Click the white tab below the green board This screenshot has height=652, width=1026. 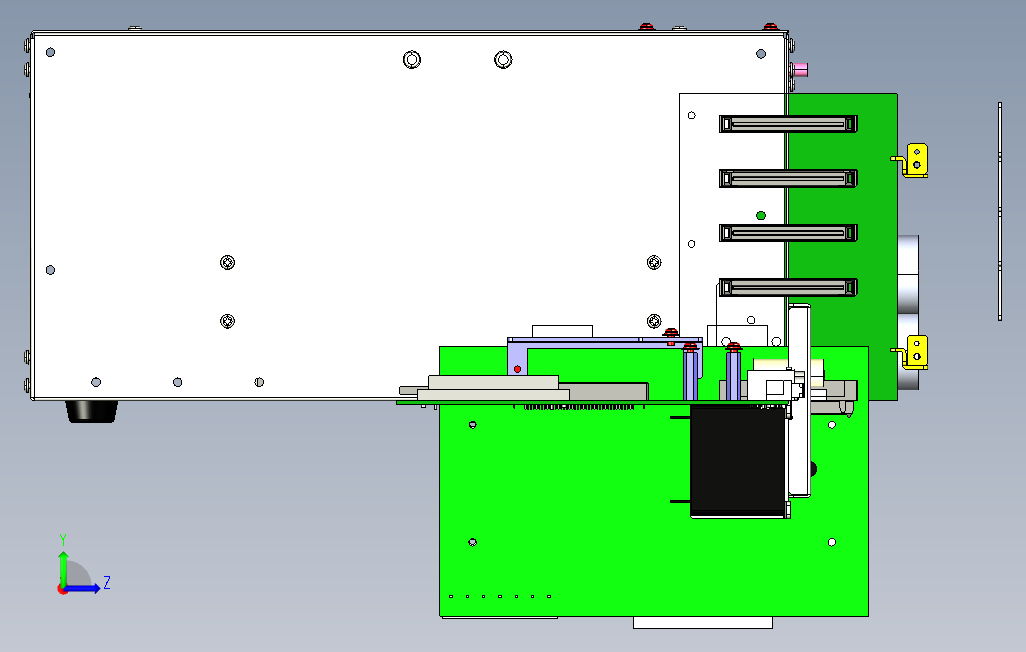tap(703, 623)
